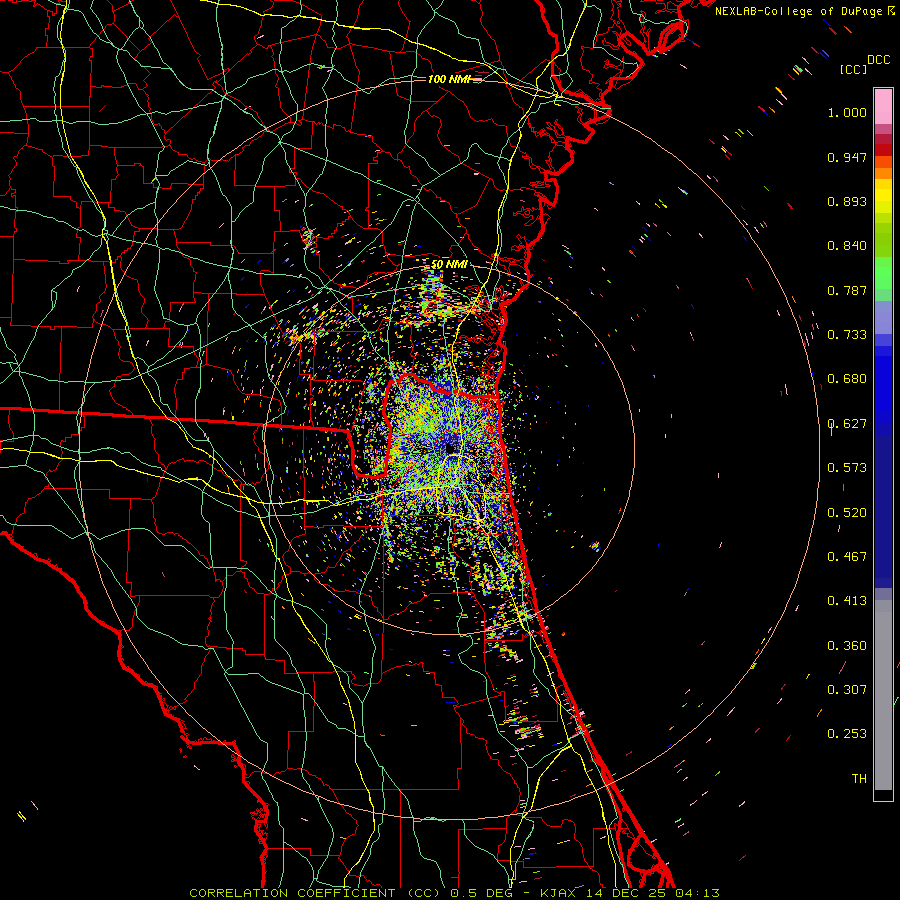
Task: Click the 0.893 scale value
Action: (847, 201)
